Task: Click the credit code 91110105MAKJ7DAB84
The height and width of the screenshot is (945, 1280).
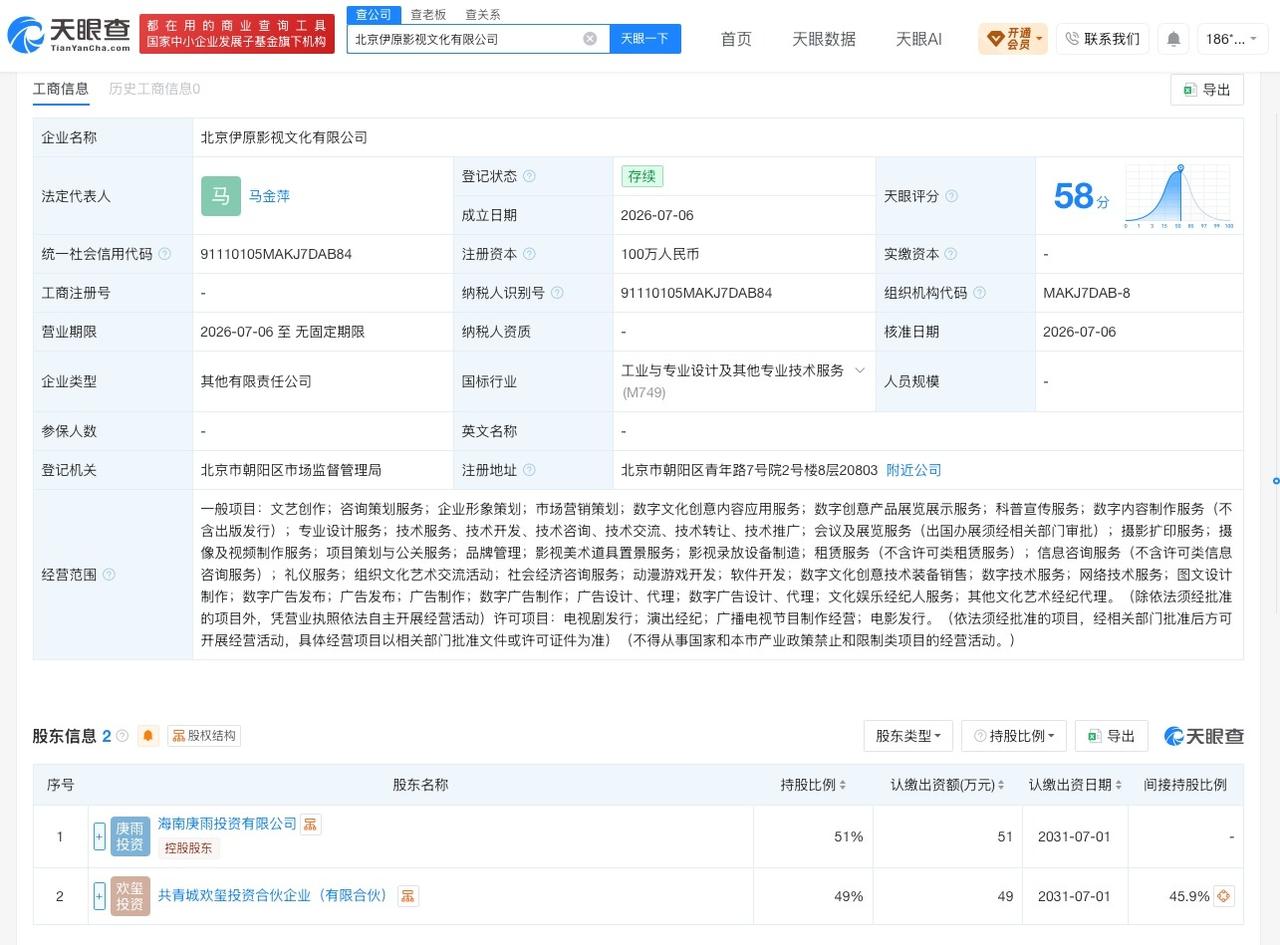Action: [276, 254]
